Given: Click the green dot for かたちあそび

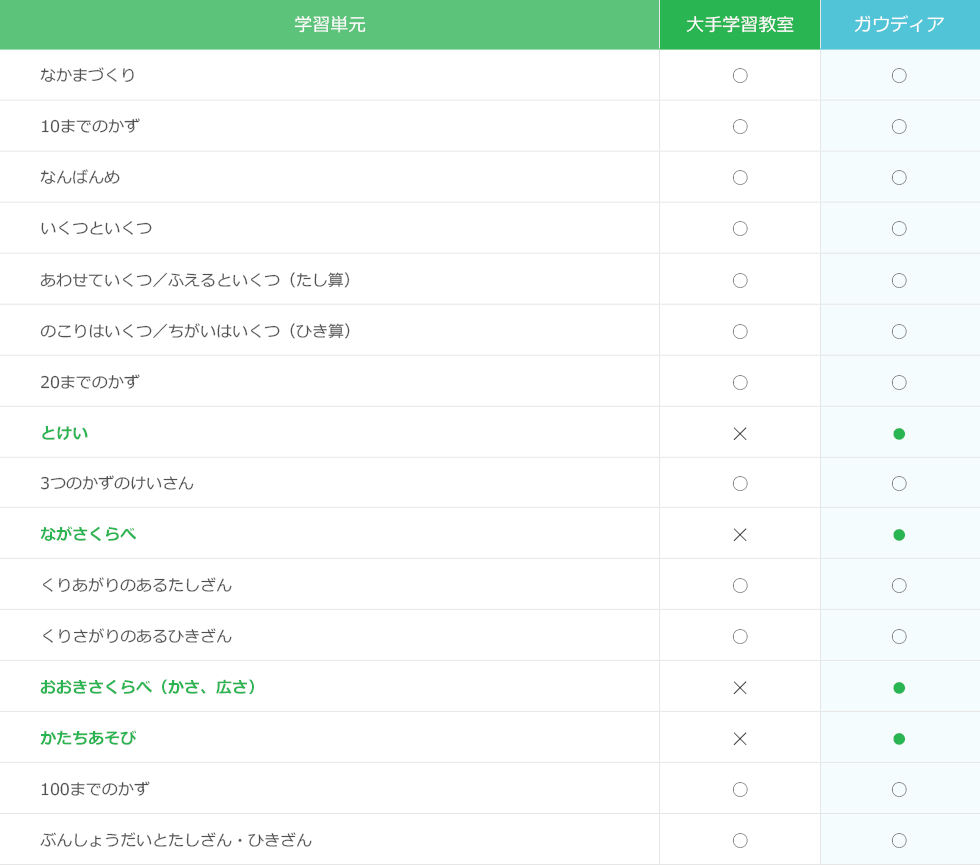Looking at the screenshot, I should [x=899, y=739].
